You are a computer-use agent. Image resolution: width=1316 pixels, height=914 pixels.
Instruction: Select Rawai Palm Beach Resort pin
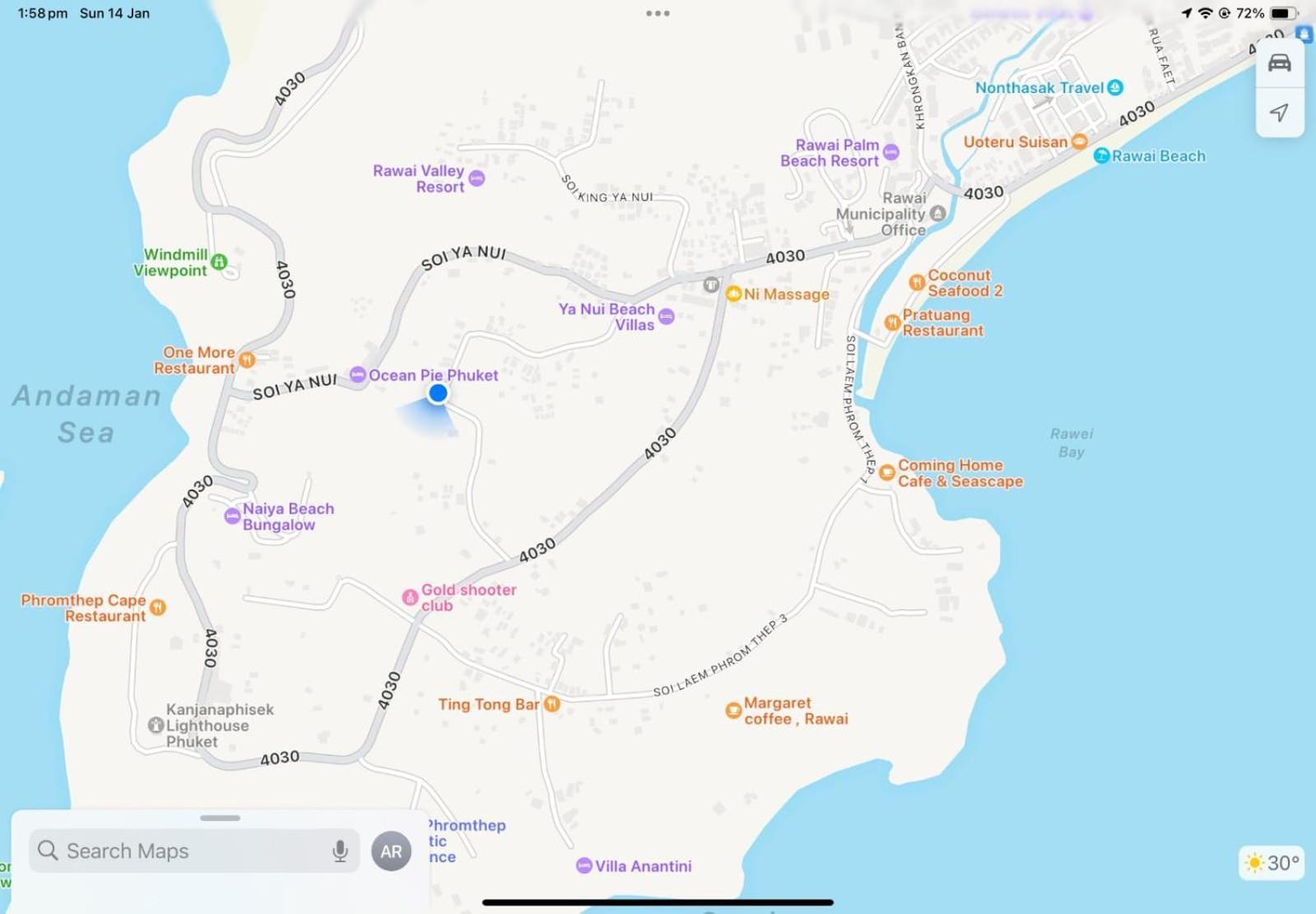pos(891,152)
